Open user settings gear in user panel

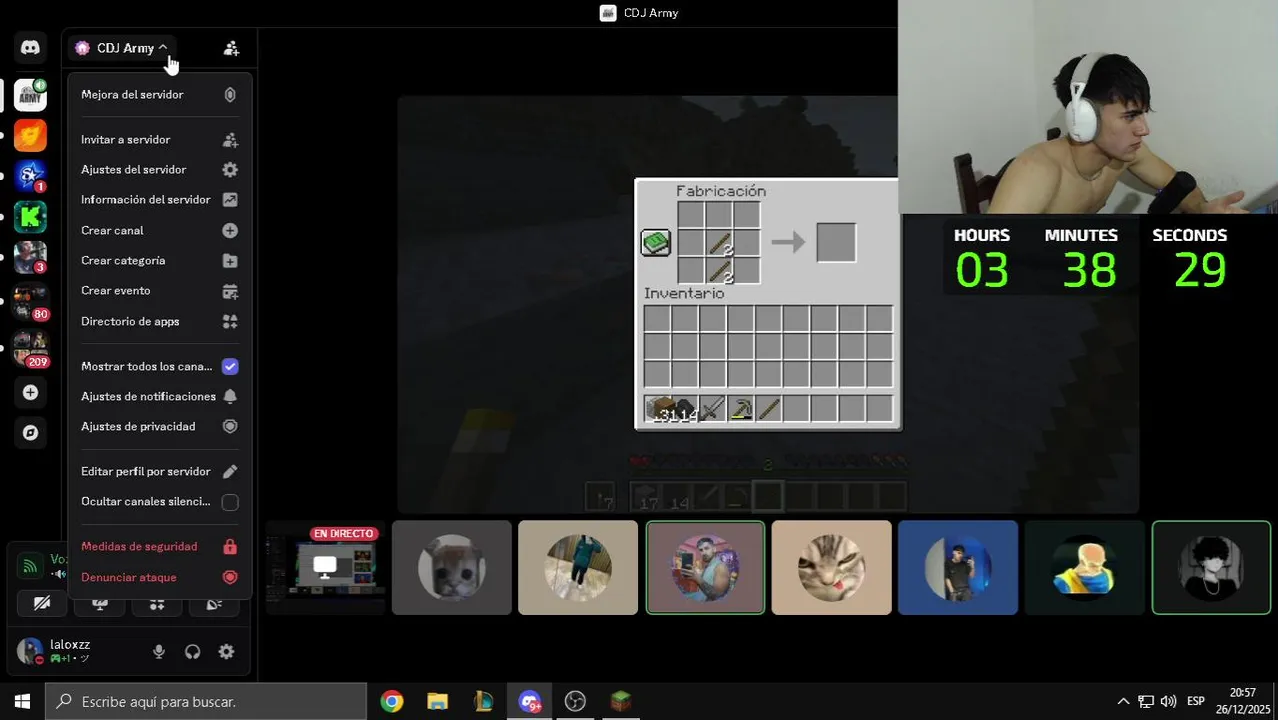point(227,652)
